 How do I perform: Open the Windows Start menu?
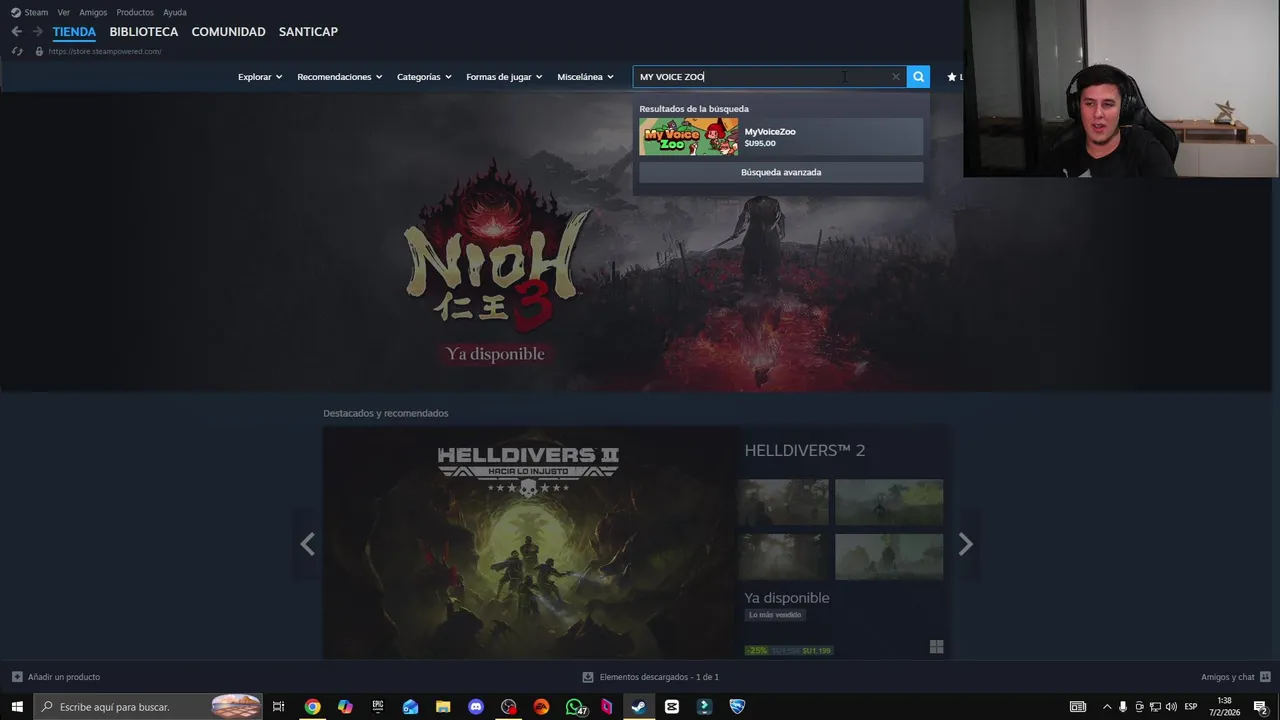pos(17,707)
